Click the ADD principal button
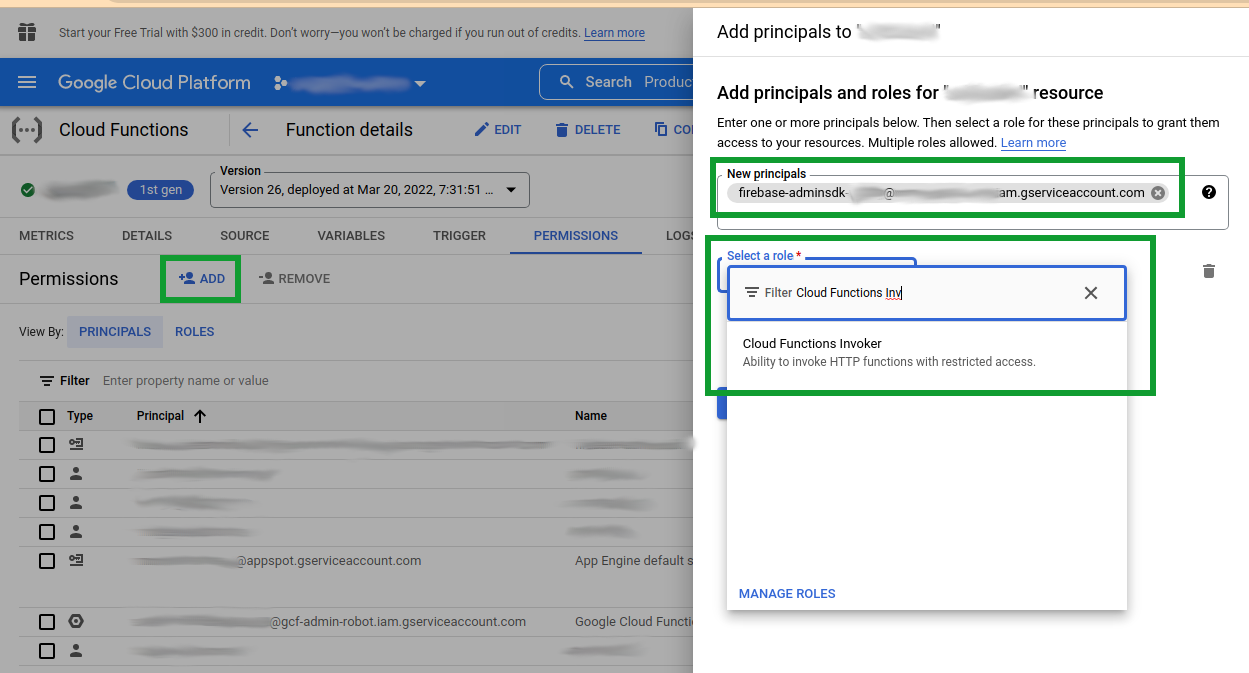1249x673 pixels. (x=201, y=279)
